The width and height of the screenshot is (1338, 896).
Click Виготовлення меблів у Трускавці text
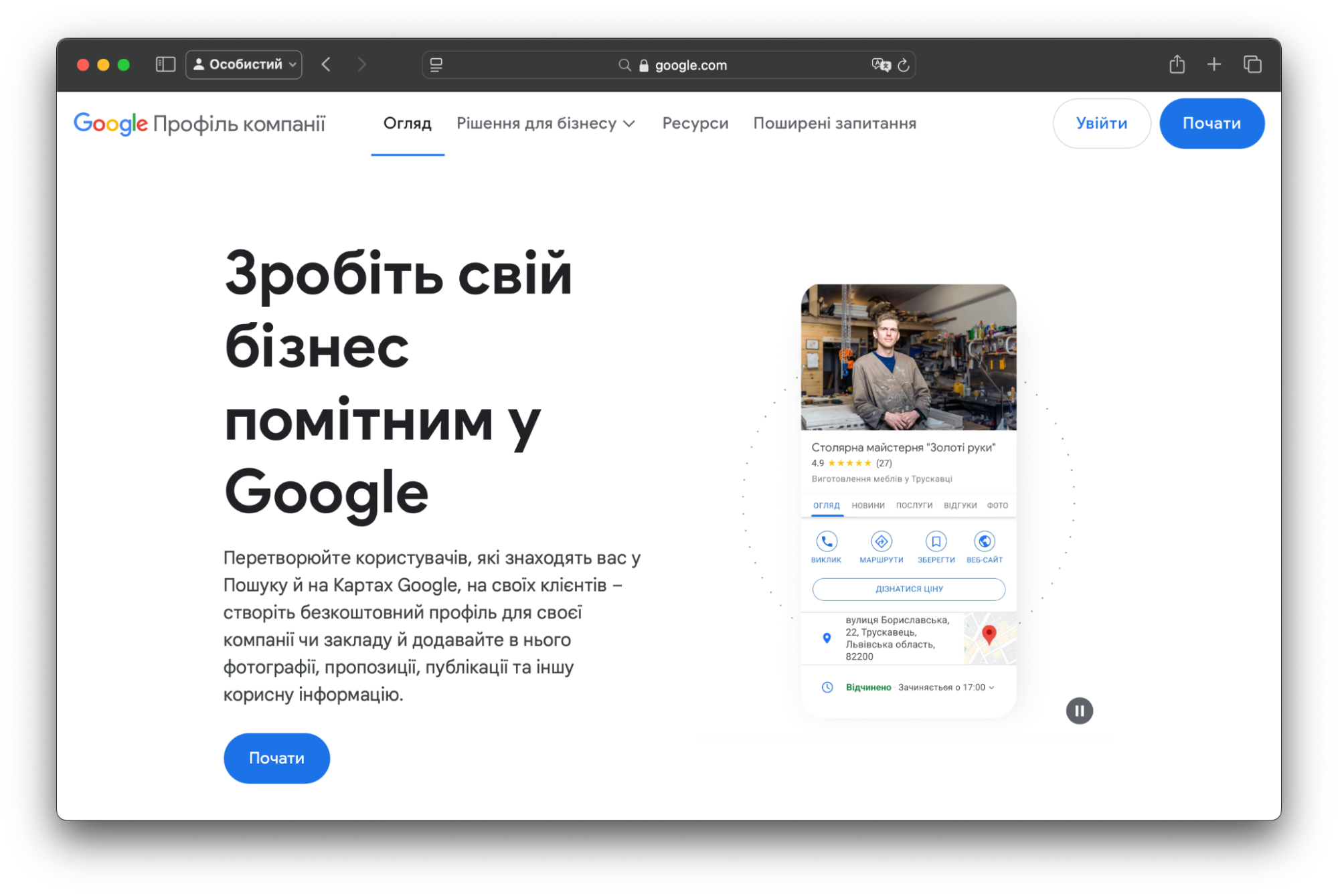coord(882,479)
